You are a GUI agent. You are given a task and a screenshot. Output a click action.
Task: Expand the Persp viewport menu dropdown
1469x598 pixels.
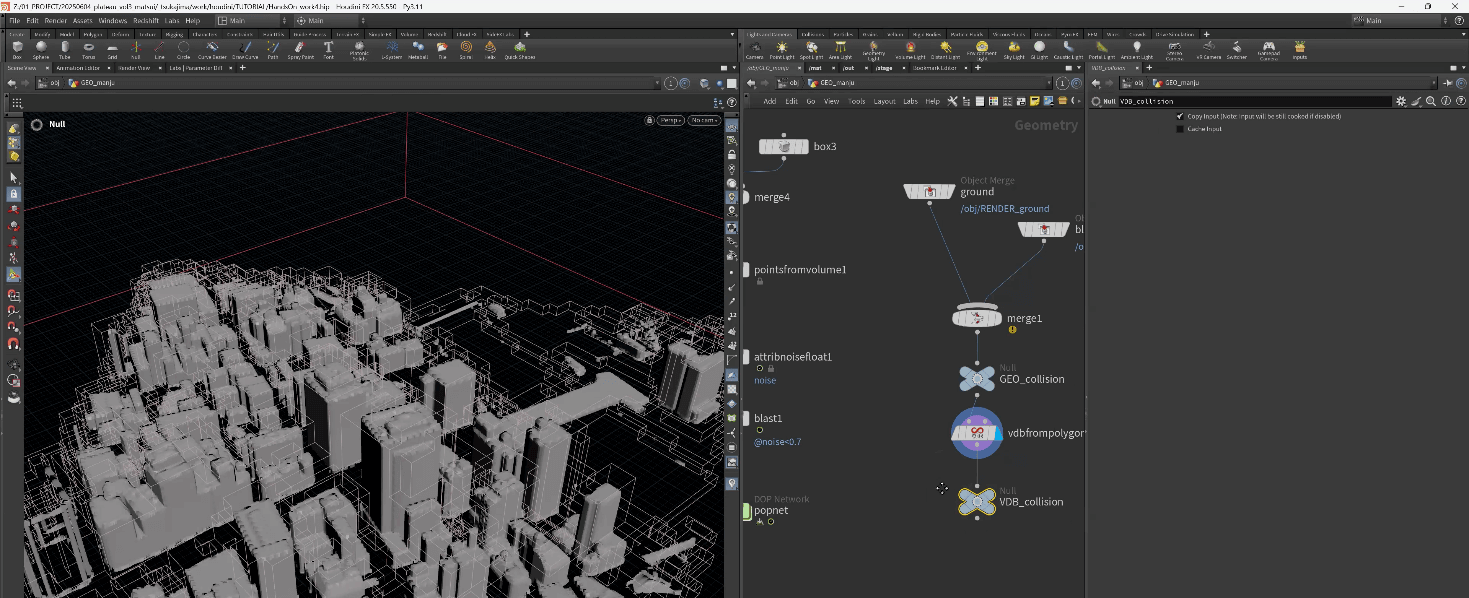(x=670, y=120)
